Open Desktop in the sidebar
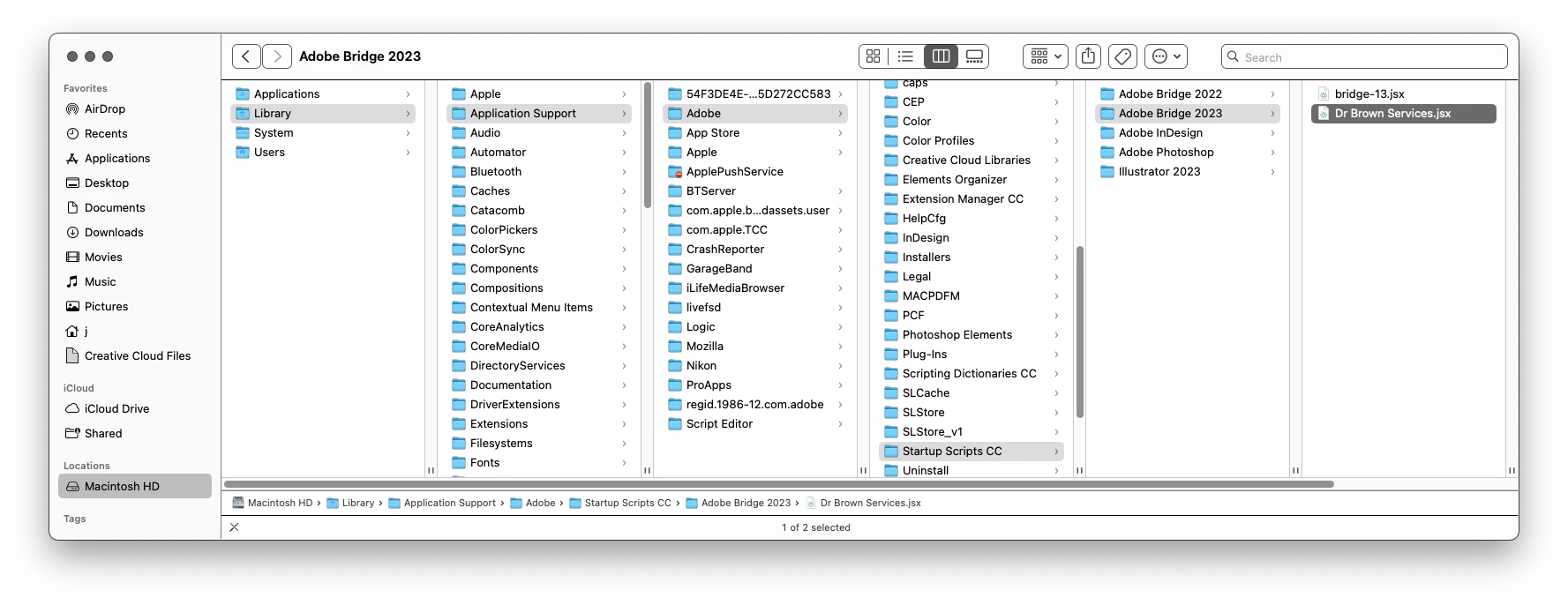 (x=135, y=183)
